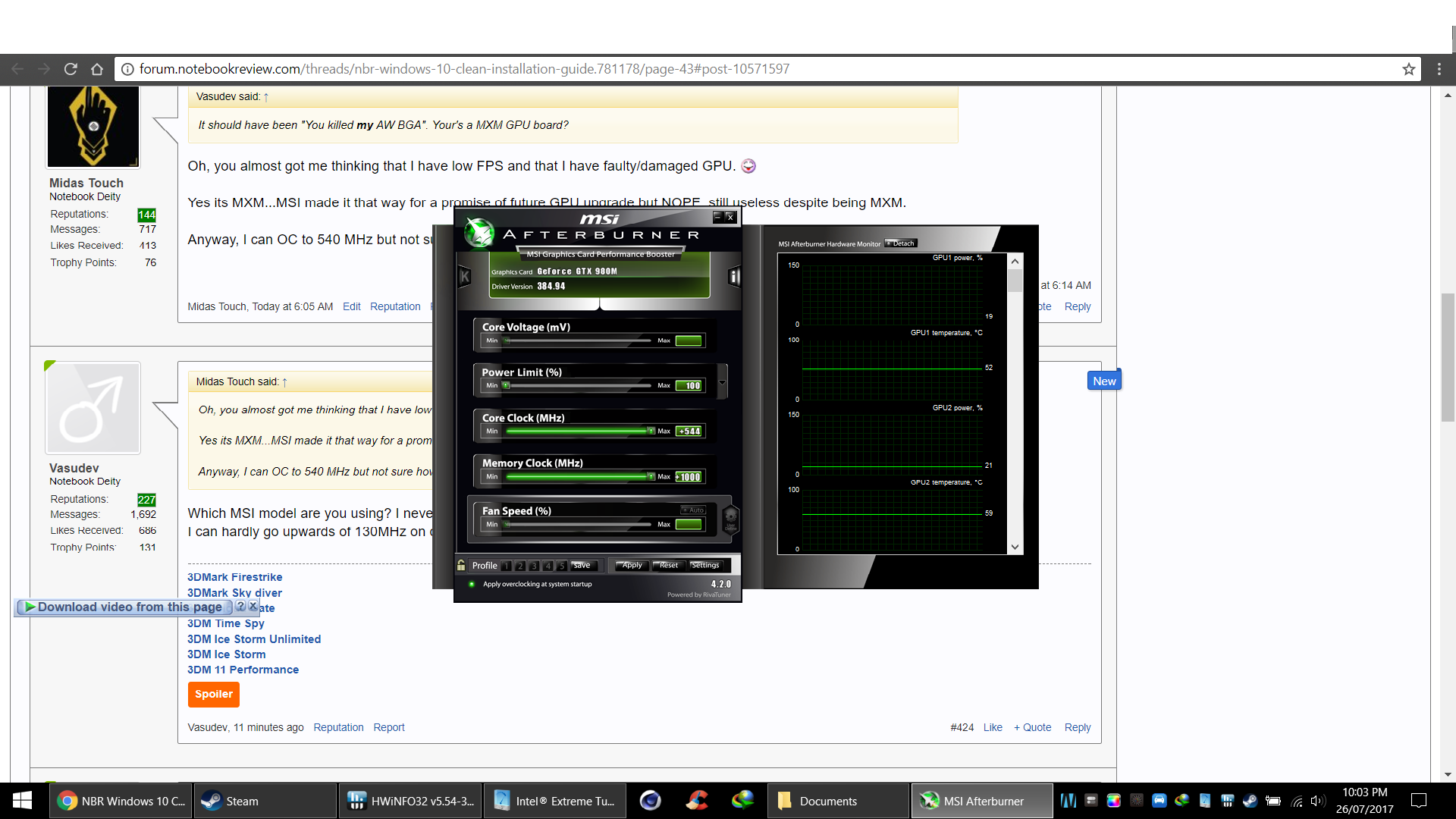Open Afterburner Settings button
Screen dimensions: 1456x819
click(706, 566)
